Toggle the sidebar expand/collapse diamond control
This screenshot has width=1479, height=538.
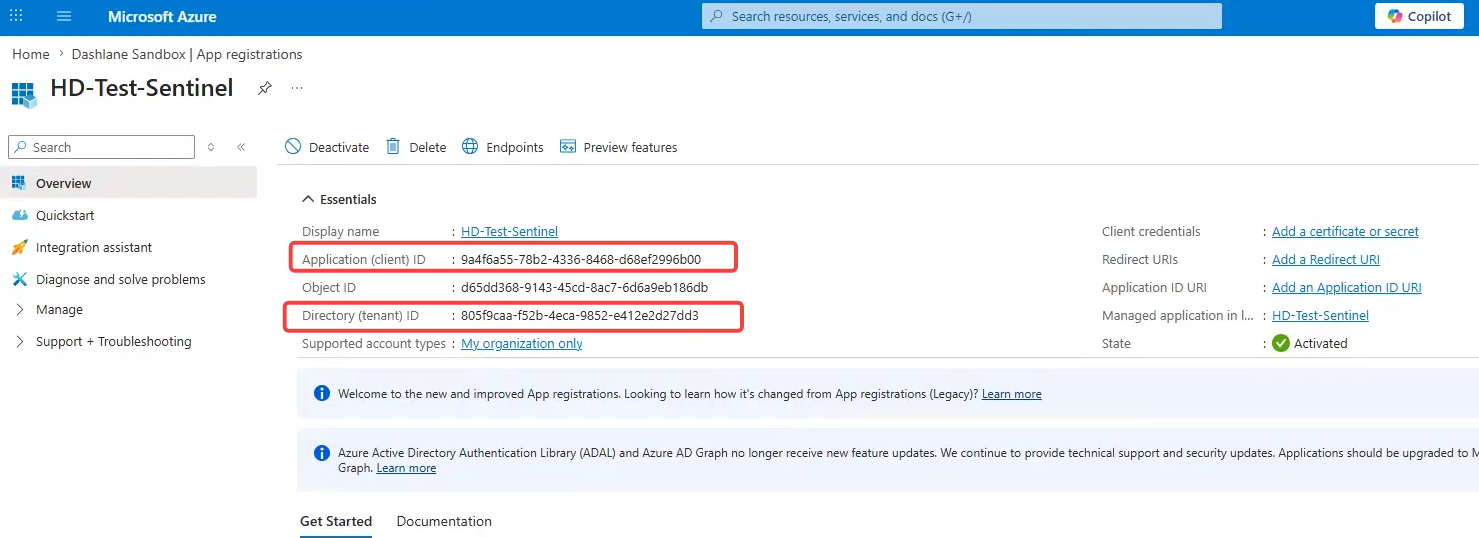point(211,147)
